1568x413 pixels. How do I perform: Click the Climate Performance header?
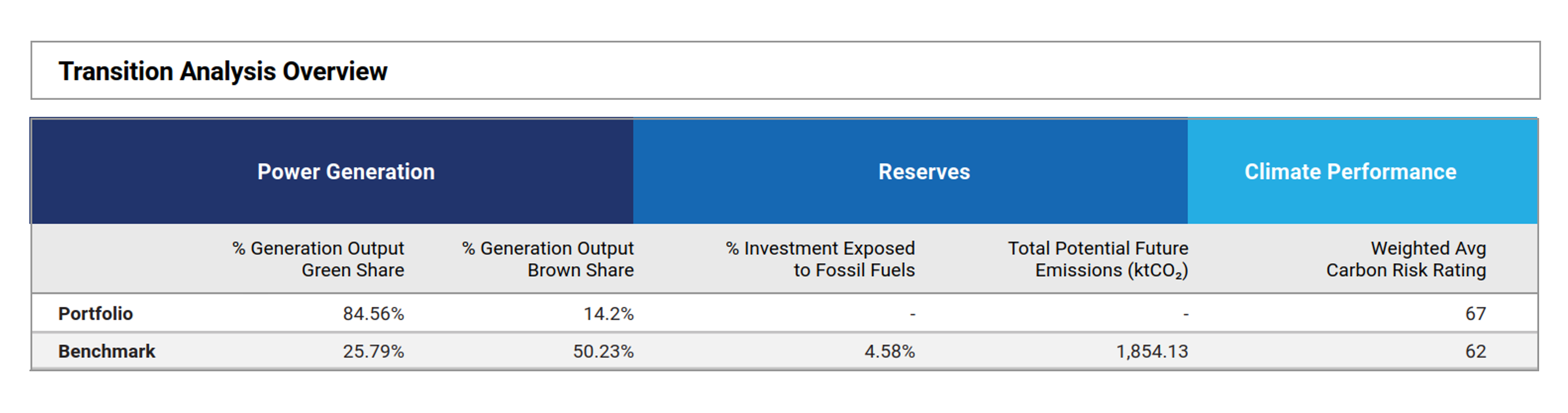1350,172
